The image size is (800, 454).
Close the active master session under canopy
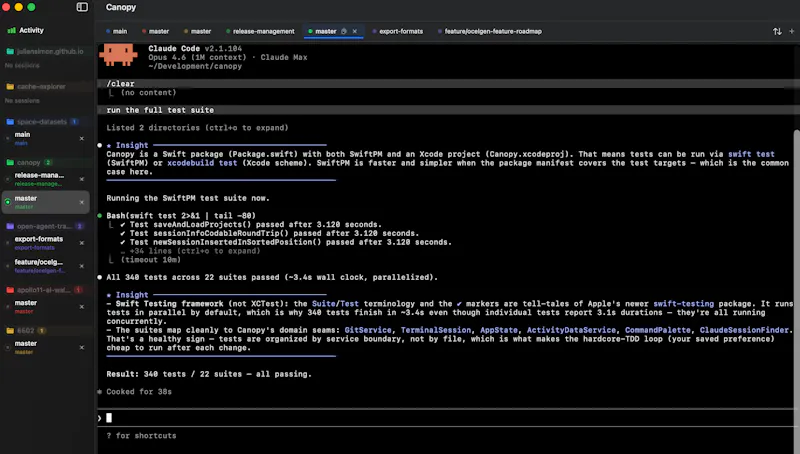coord(82,203)
